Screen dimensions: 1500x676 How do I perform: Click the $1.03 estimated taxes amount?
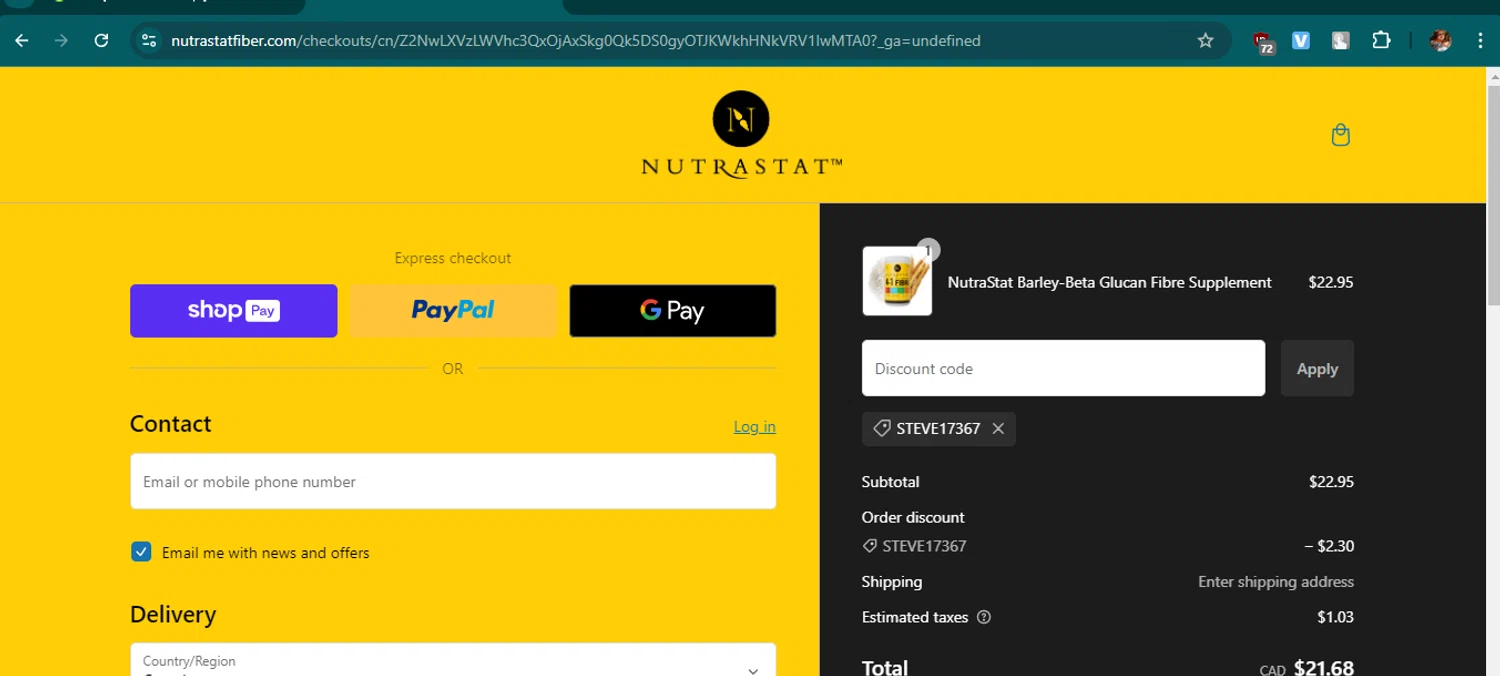coord(1335,617)
